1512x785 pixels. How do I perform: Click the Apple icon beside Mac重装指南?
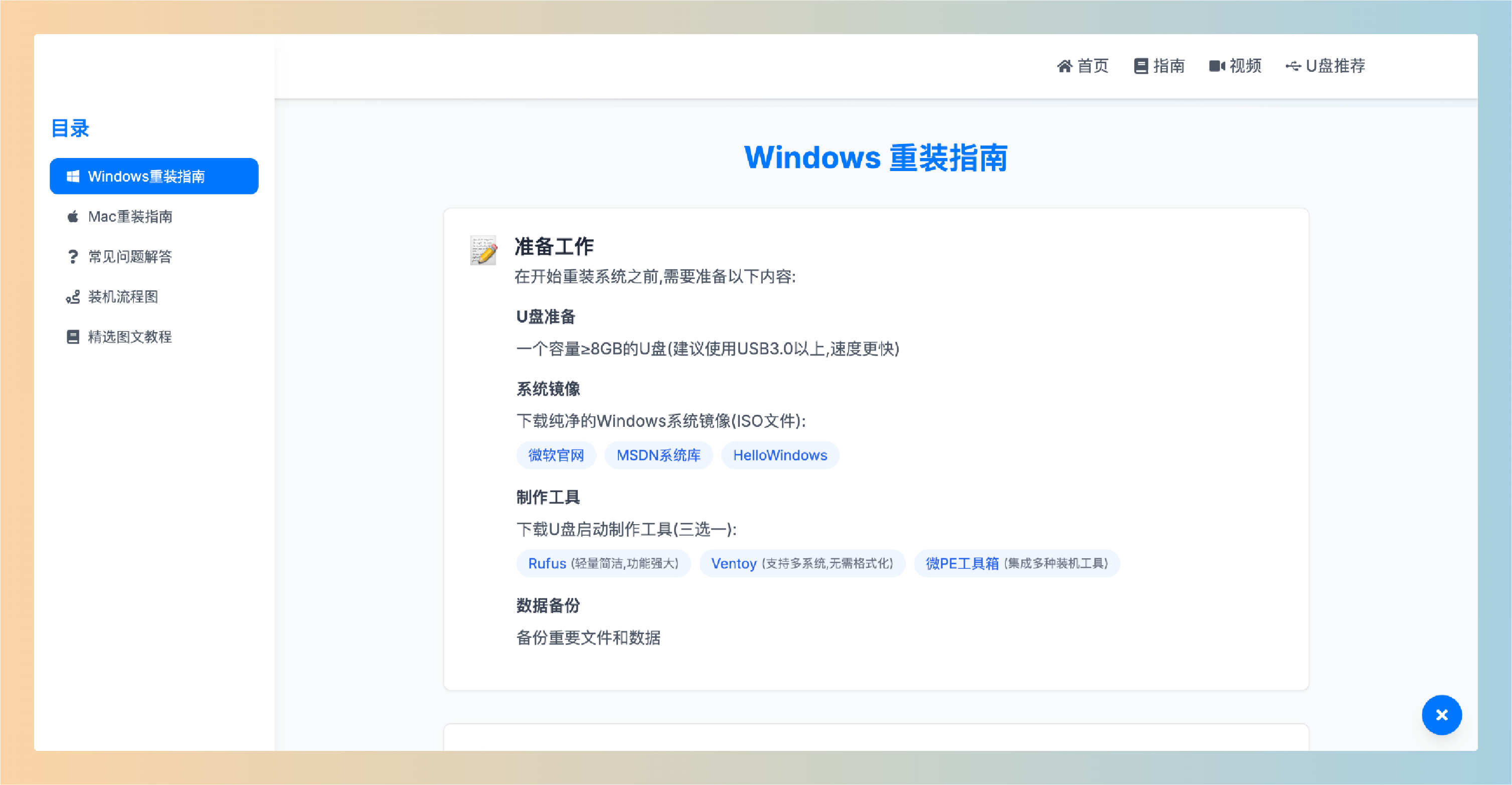pos(73,217)
